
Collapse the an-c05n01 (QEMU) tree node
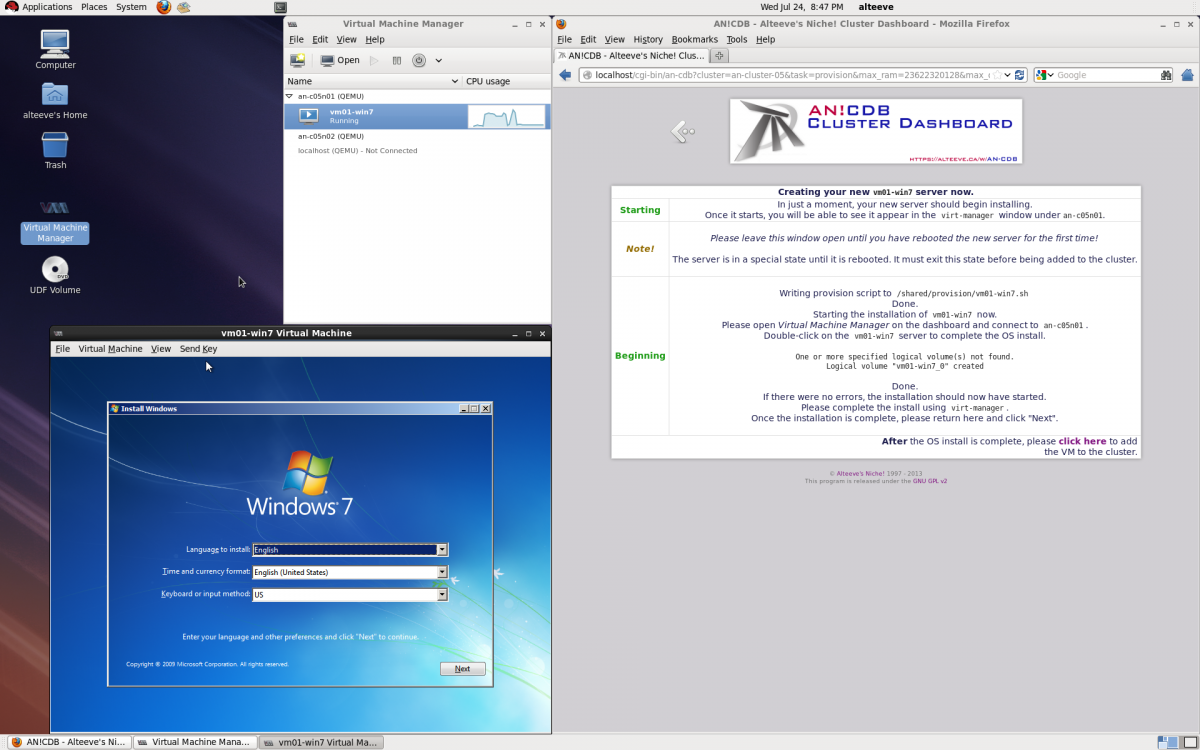pyautogui.click(x=290, y=97)
